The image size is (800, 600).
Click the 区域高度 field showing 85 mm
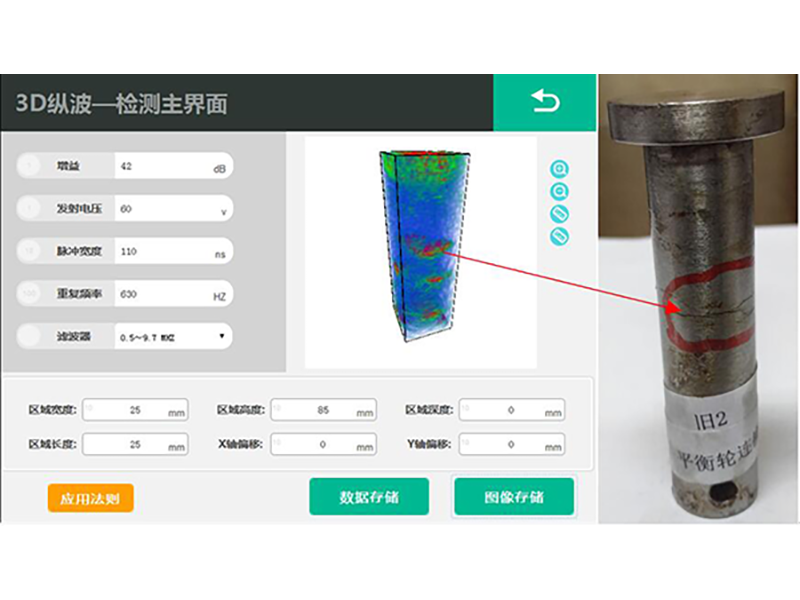tap(324, 410)
